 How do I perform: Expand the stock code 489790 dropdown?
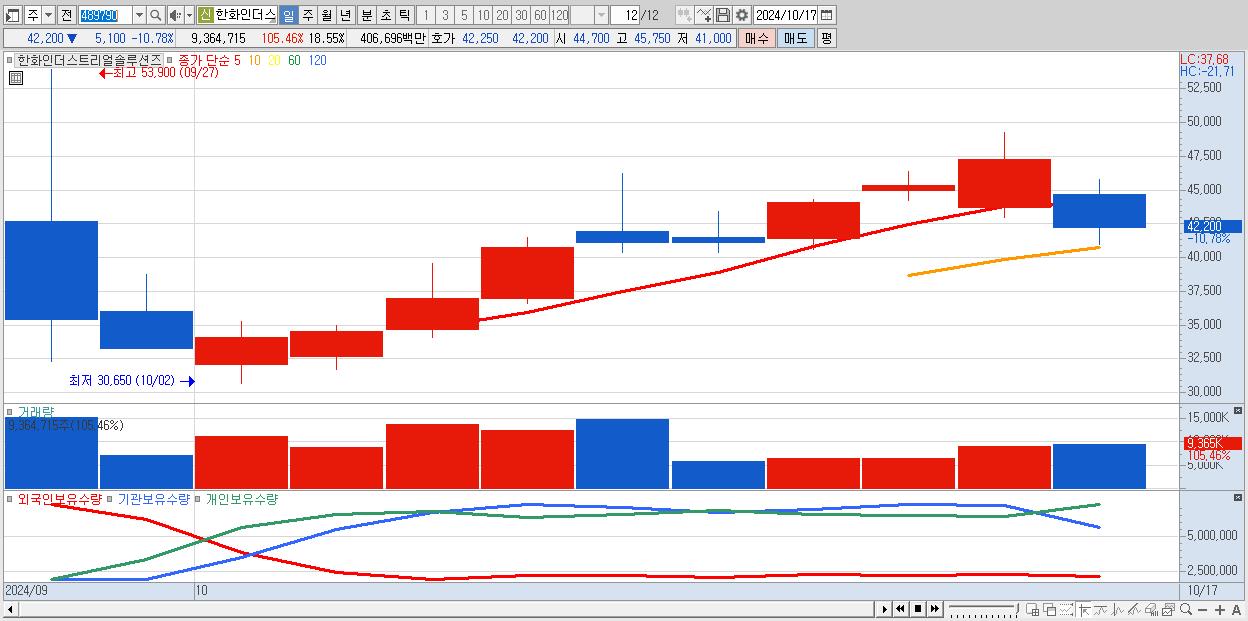point(139,15)
